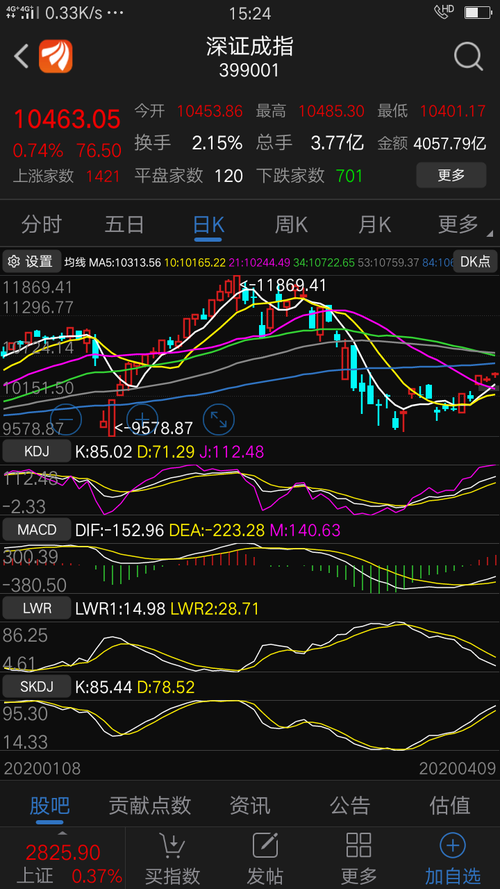500x889 pixels.
Task: Tap the candlestick K-line chart area
Action: pyautogui.click(x=250, y=356)
